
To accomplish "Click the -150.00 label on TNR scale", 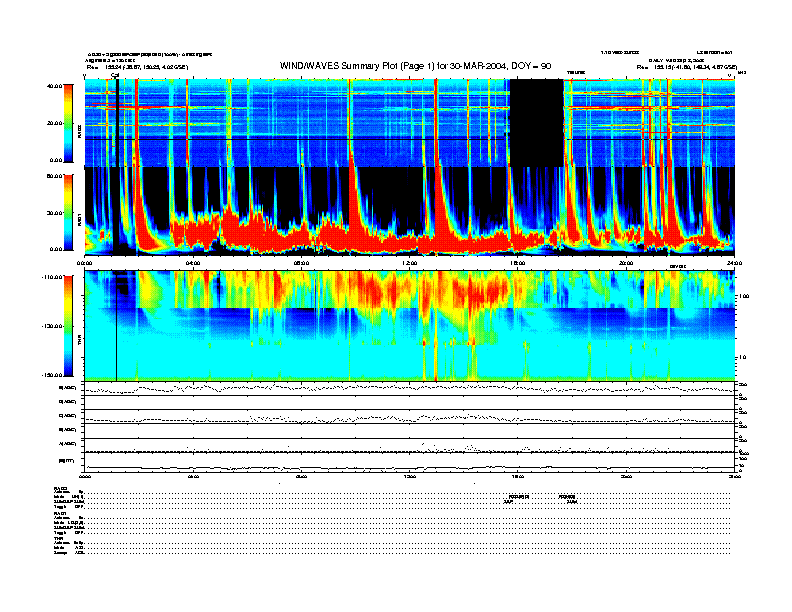I will [x=50, y=375].
